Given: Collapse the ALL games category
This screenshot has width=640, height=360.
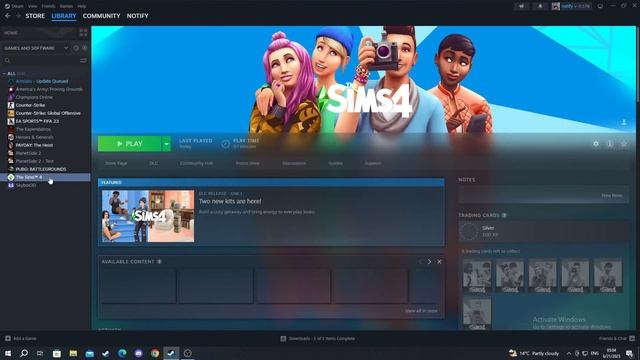Looking at the screenshot, I should 4,74.
